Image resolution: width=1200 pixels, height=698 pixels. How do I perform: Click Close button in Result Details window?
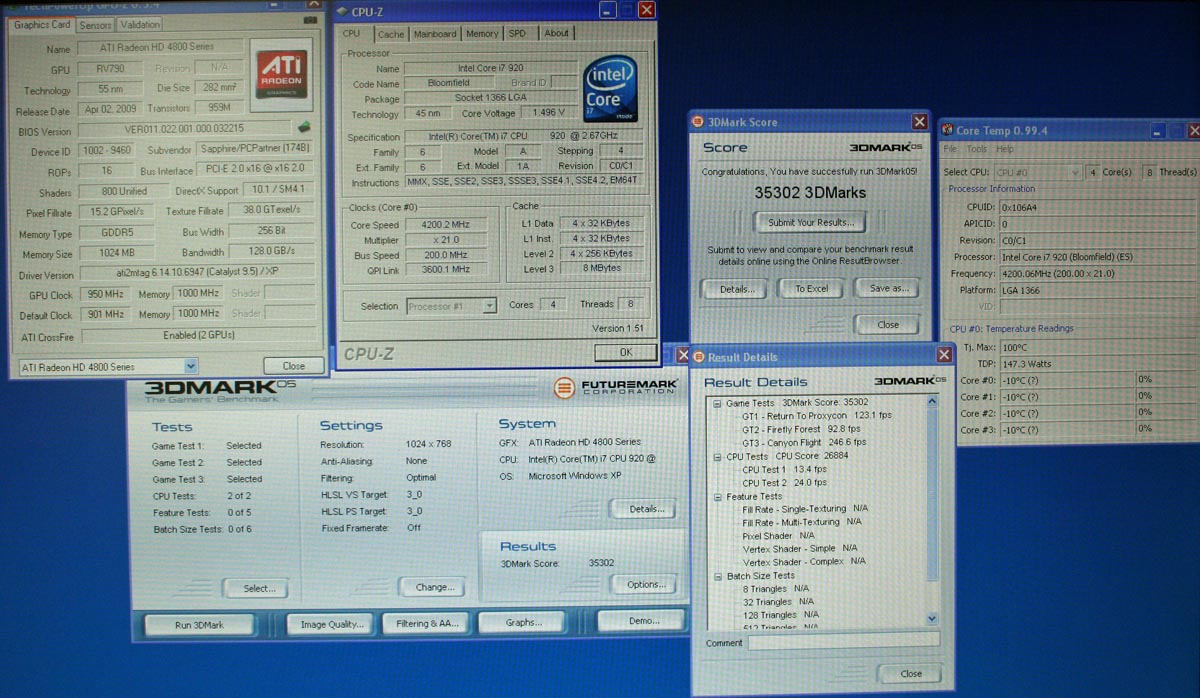tap(911, 673)
